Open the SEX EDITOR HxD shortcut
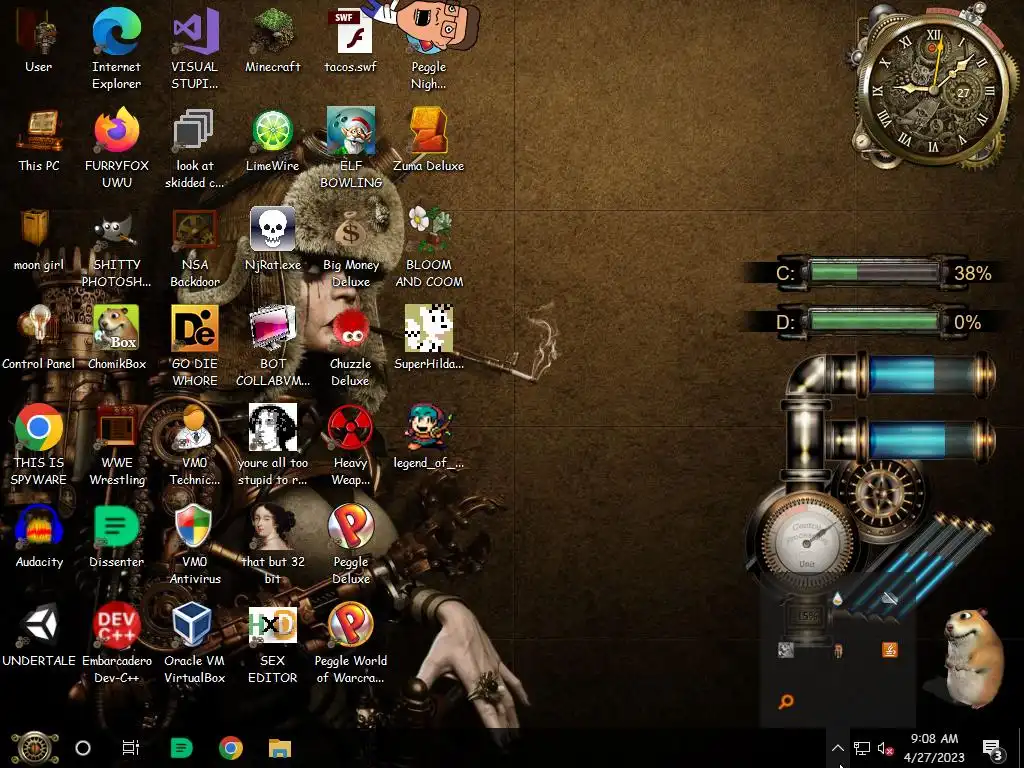Viewport: 1024px width, 768px height. (x=272, y=643)
